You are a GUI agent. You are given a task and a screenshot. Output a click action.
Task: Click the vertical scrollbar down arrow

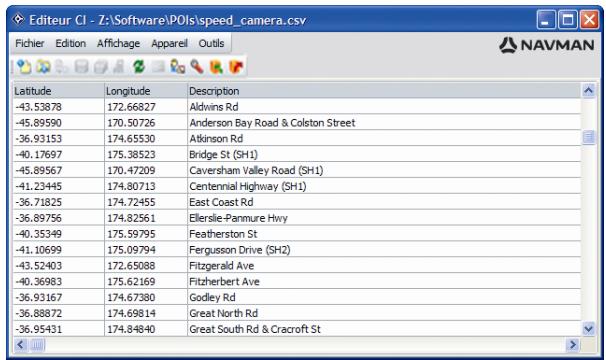pyautogui.click(x=588, y=329)
